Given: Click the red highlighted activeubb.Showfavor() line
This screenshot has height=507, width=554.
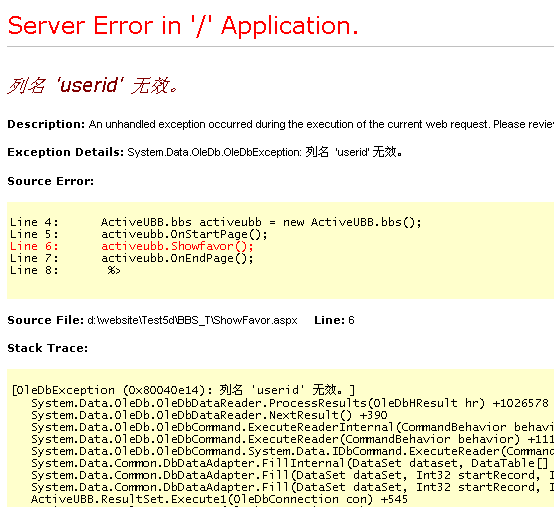Looking at the screenshot, I should pos(131,246).
